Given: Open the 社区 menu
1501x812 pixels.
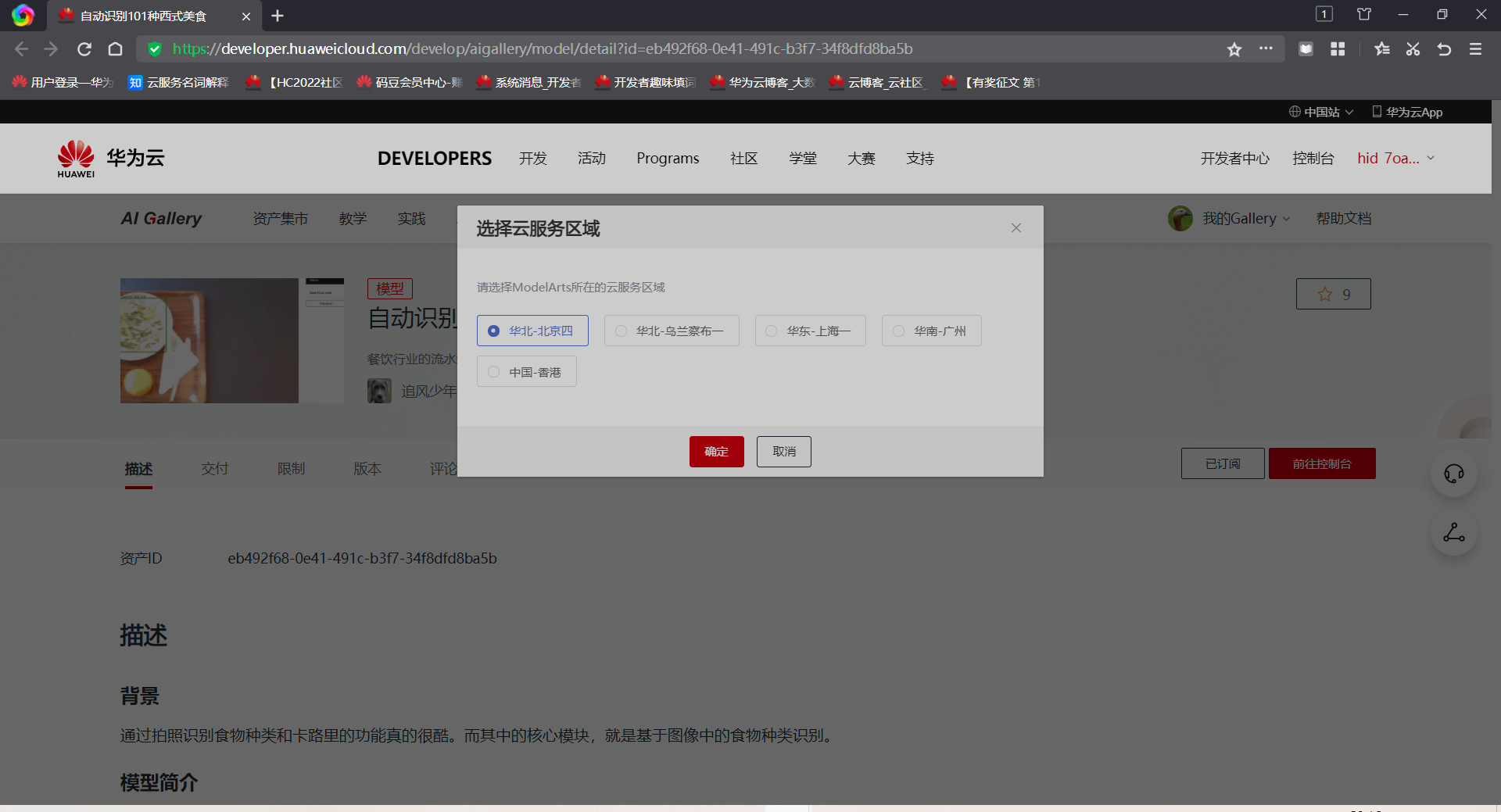Looking at the screenshot, I should pos(744,158).
